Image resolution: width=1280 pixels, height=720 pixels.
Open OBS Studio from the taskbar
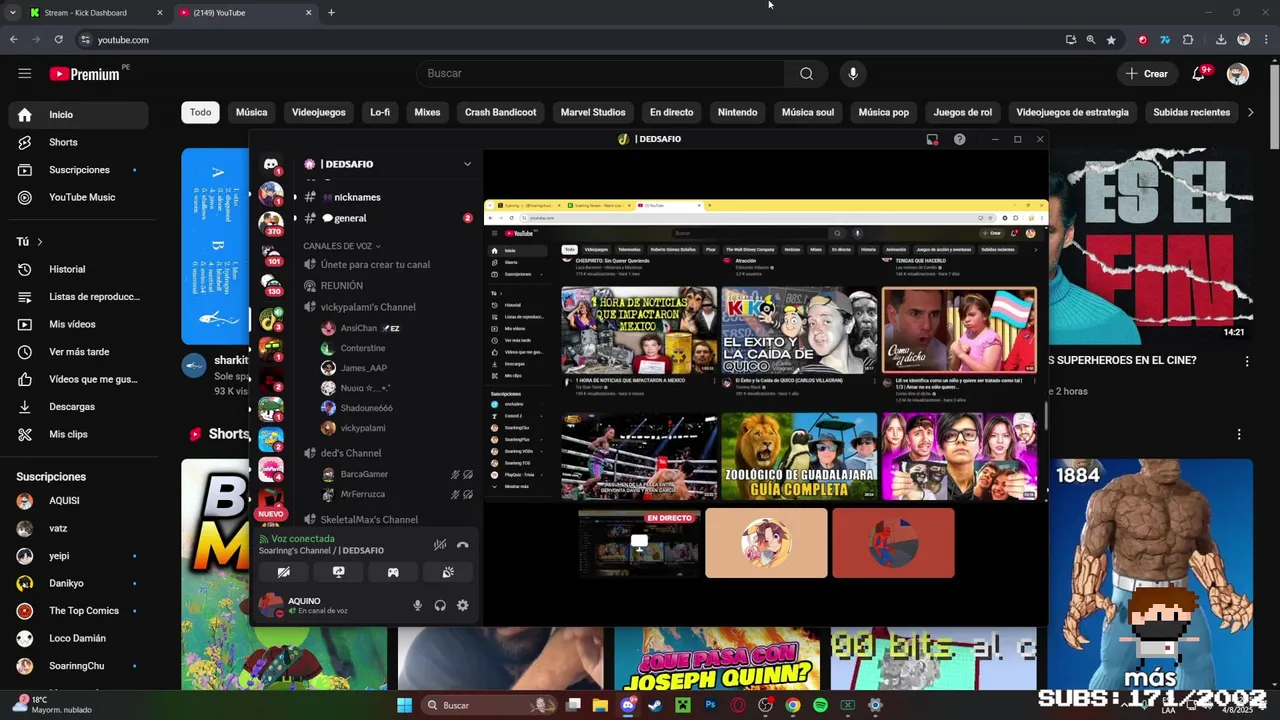coord(765,705)
